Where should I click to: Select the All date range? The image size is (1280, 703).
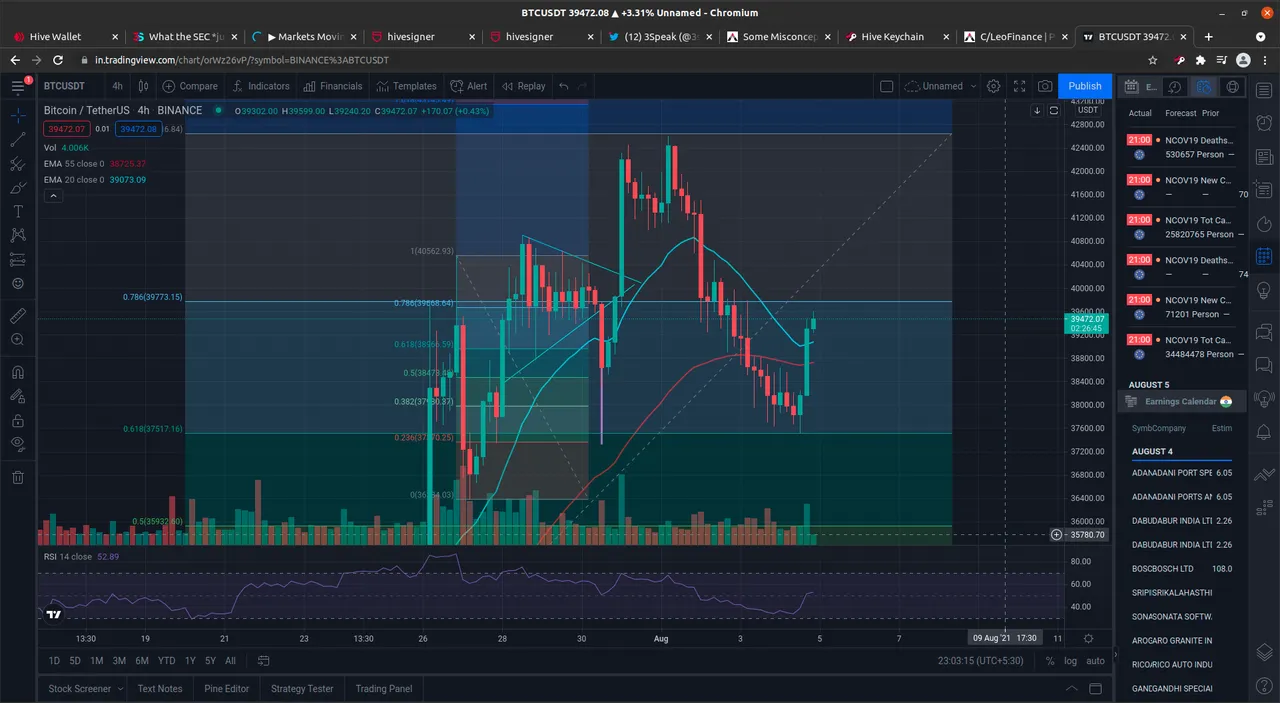pyautogui.click(x=230, y=660)
